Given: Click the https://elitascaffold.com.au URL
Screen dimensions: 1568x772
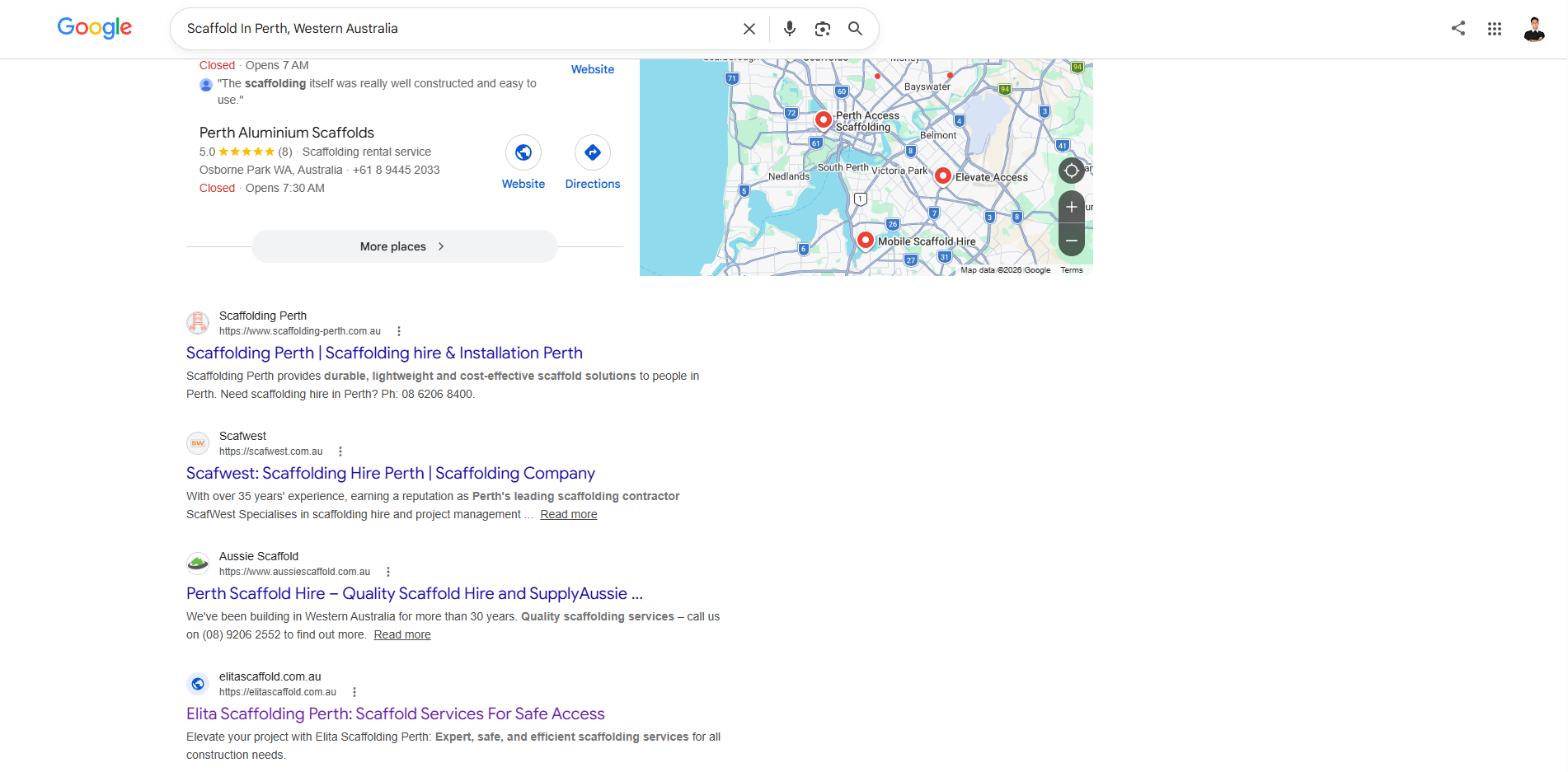Looking at the screenshot, I should point(278,692).
